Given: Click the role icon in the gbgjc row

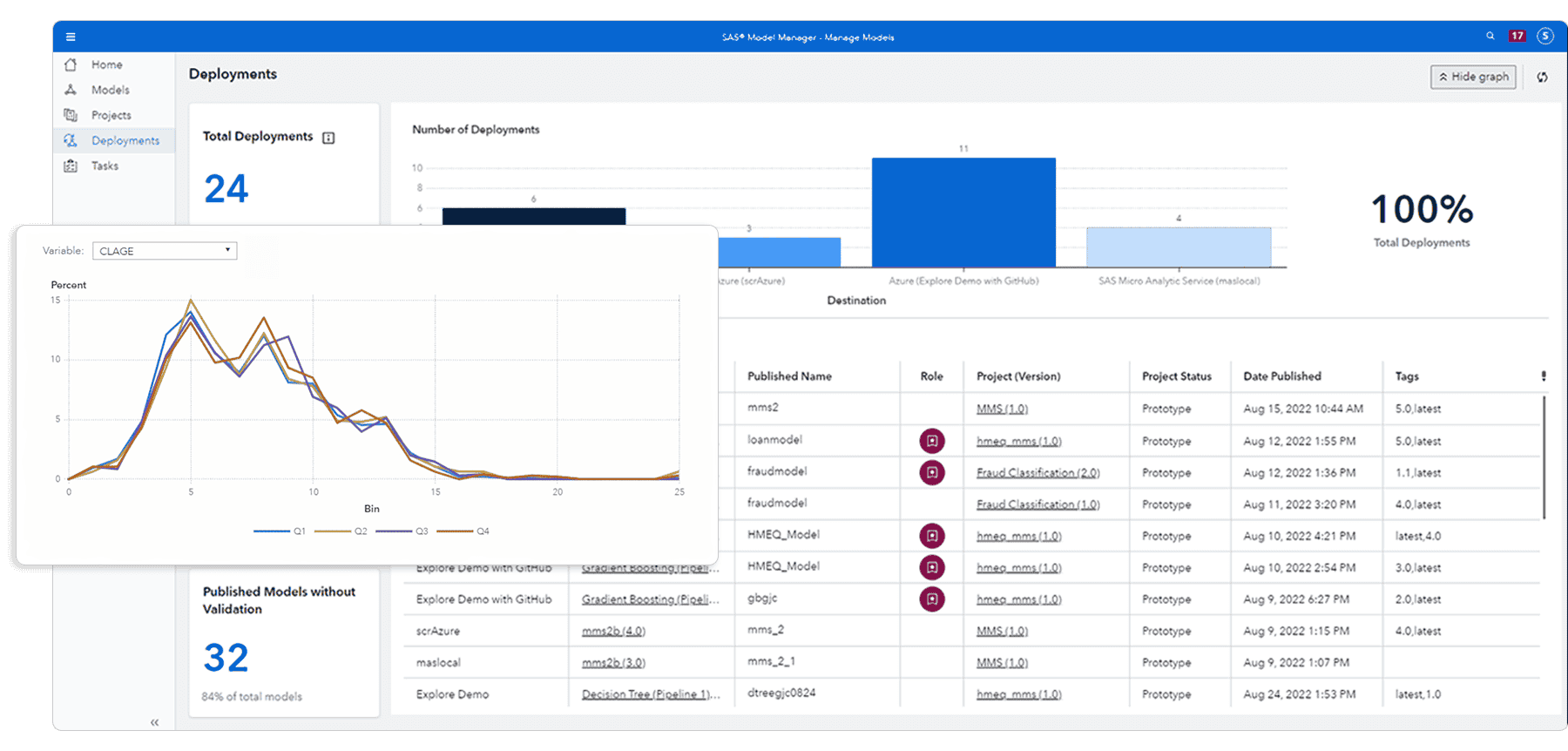Looking at the screenshot, I should click(932, 599).
